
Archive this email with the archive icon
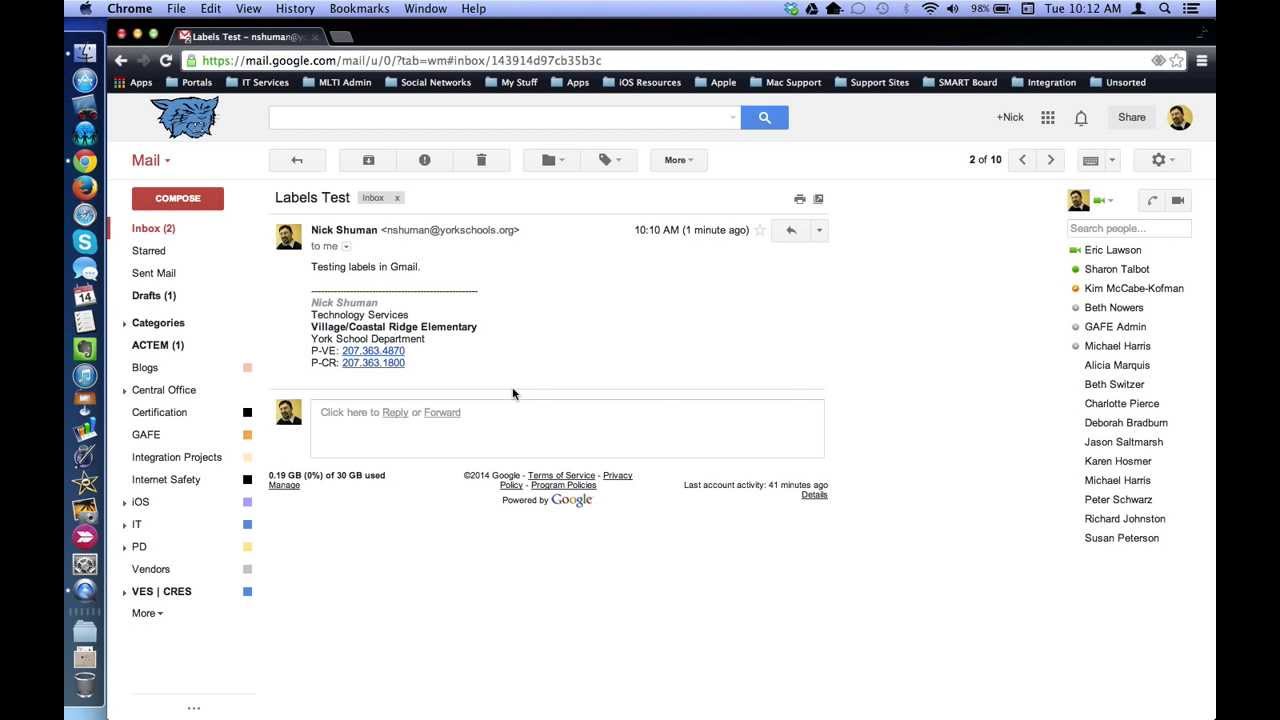click(368, 160)
